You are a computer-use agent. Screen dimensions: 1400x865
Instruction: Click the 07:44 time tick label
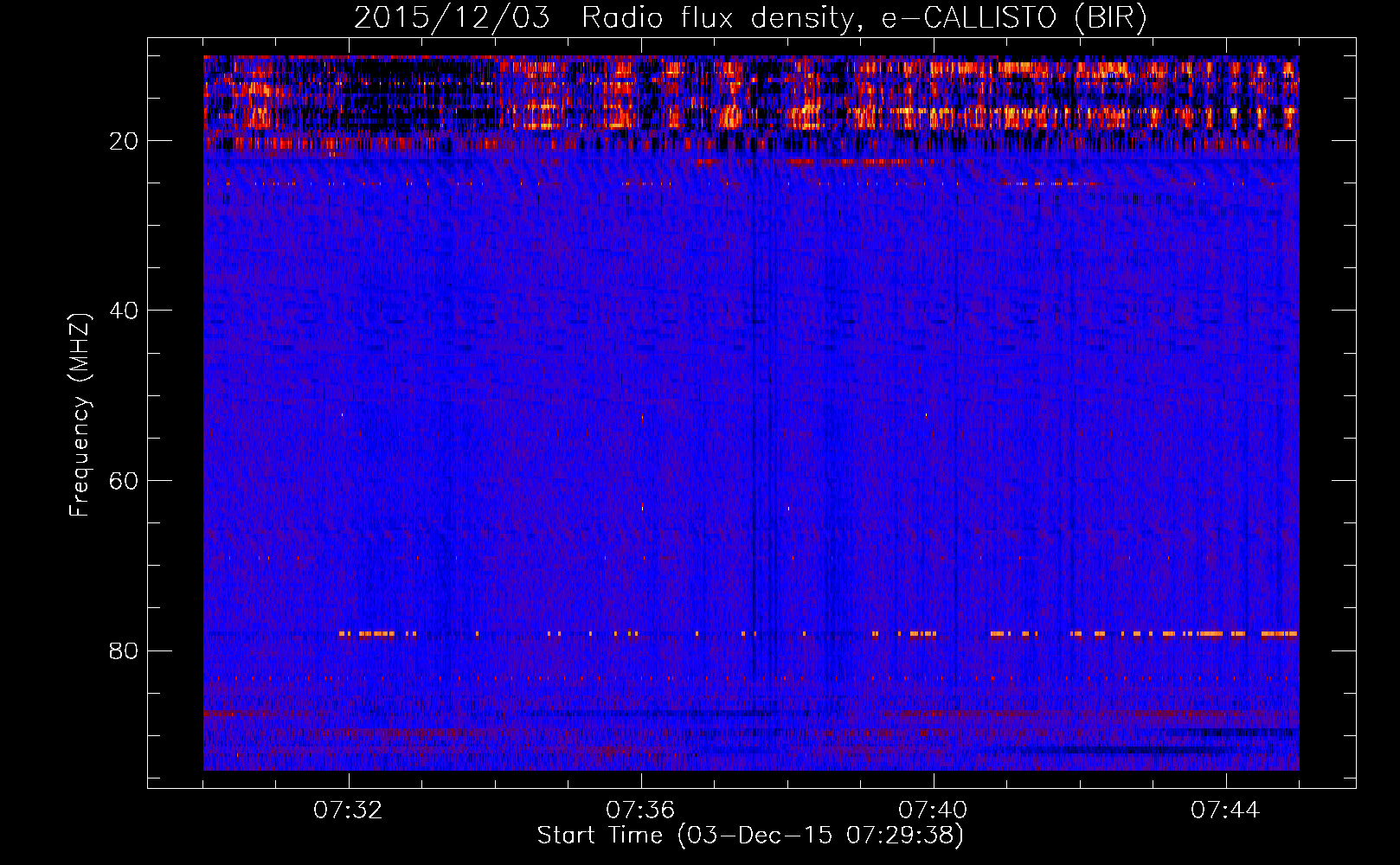[x=1225, y=811]
